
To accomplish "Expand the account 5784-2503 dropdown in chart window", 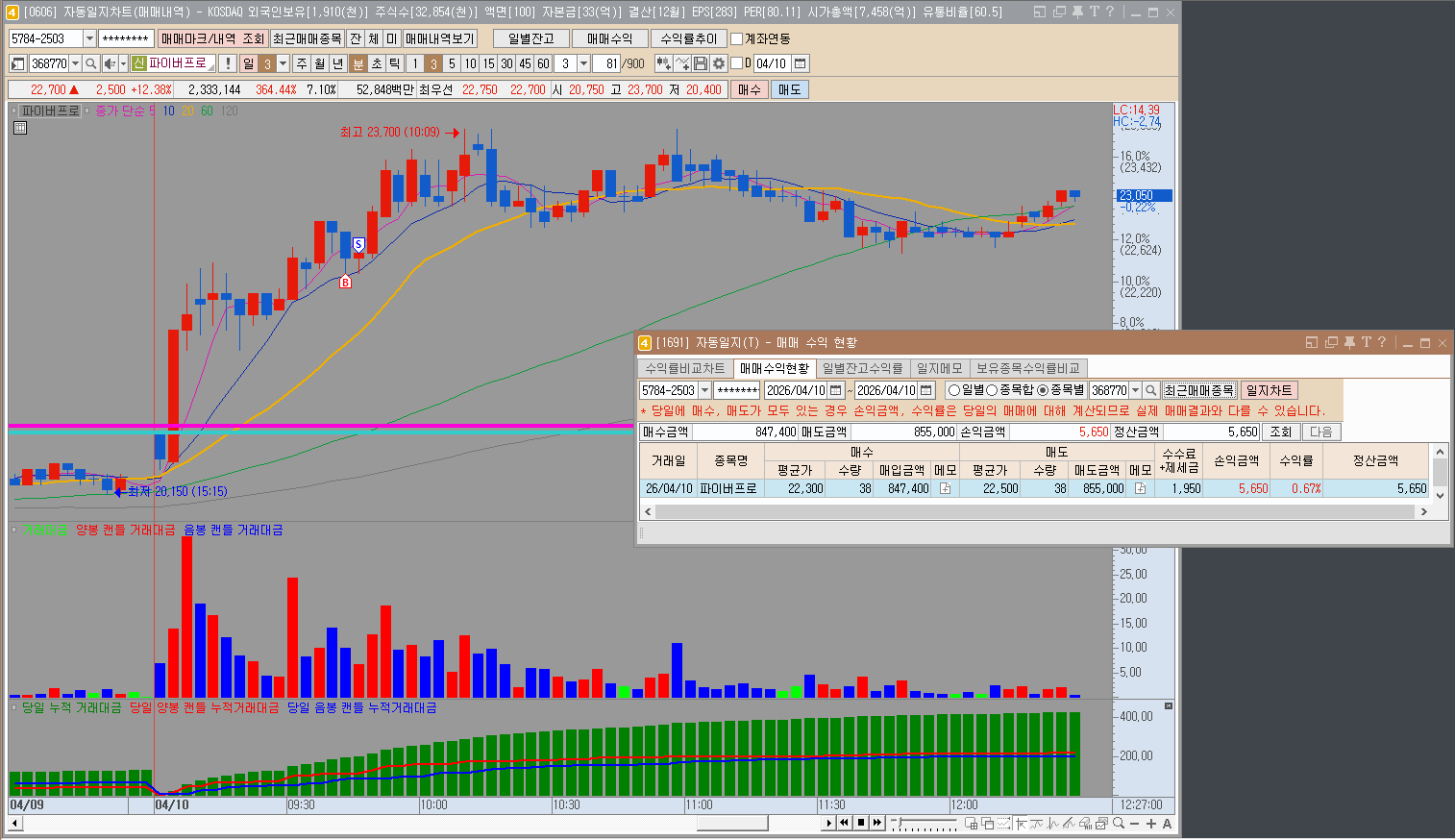I will click(x=89, y=38).
